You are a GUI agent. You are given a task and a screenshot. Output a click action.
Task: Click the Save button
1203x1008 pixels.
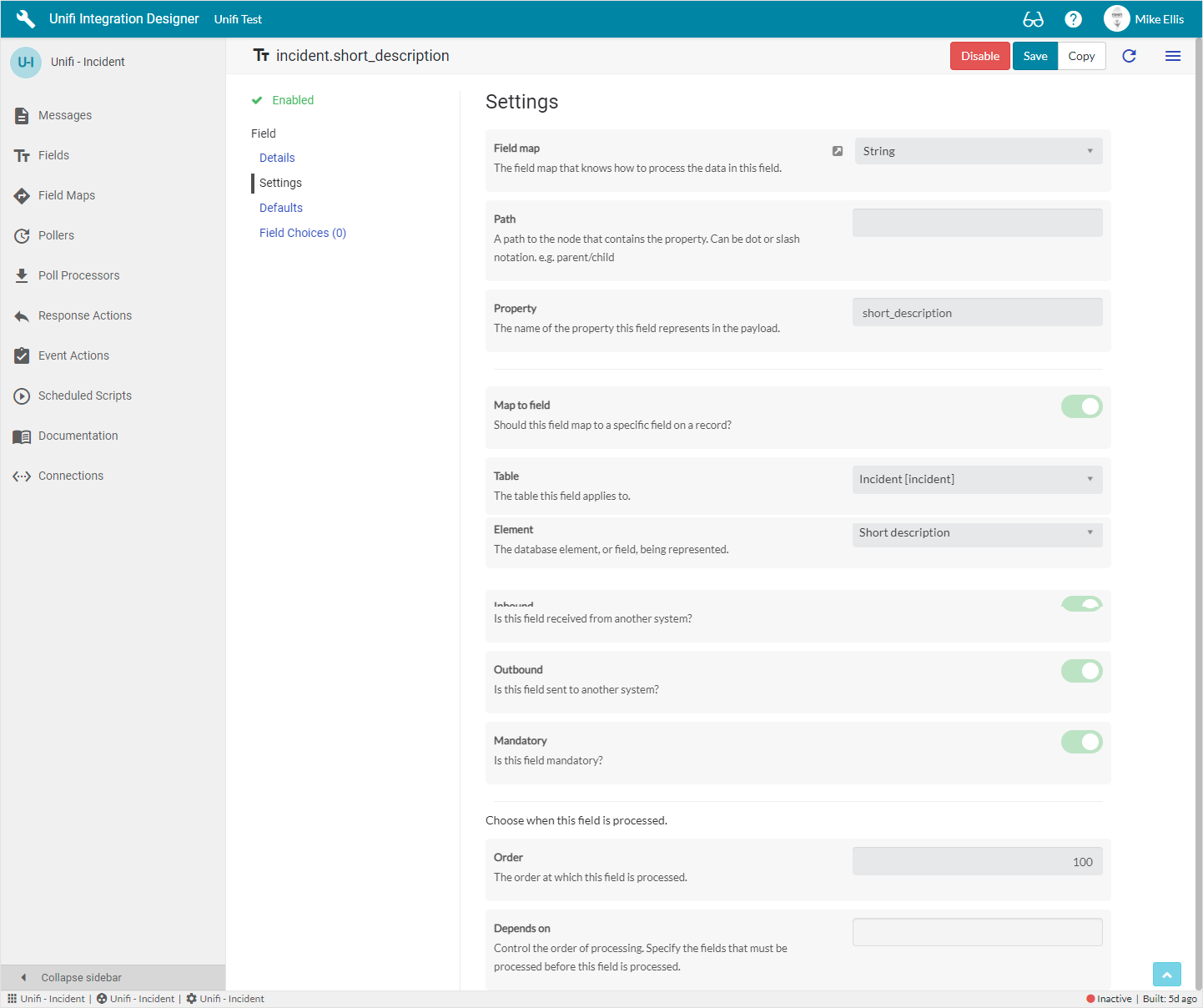pos(1034,56)
